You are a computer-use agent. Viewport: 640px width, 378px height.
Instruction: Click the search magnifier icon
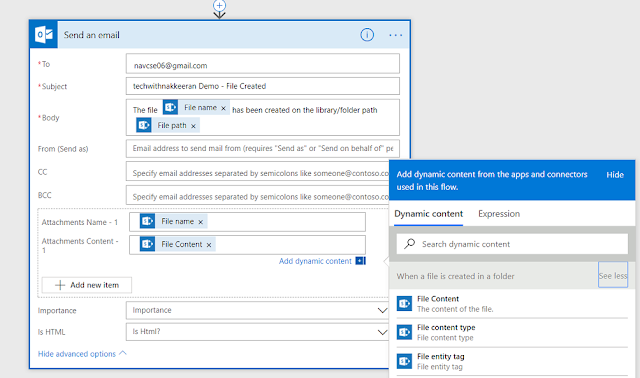point(409,244)
